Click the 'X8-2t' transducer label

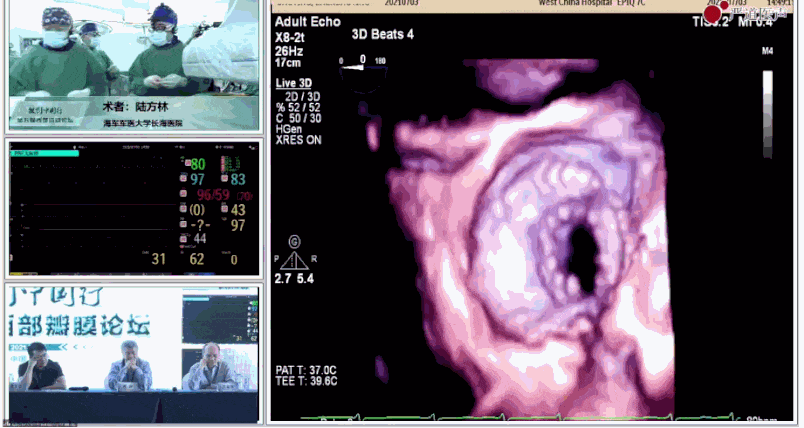coord(291,38)
